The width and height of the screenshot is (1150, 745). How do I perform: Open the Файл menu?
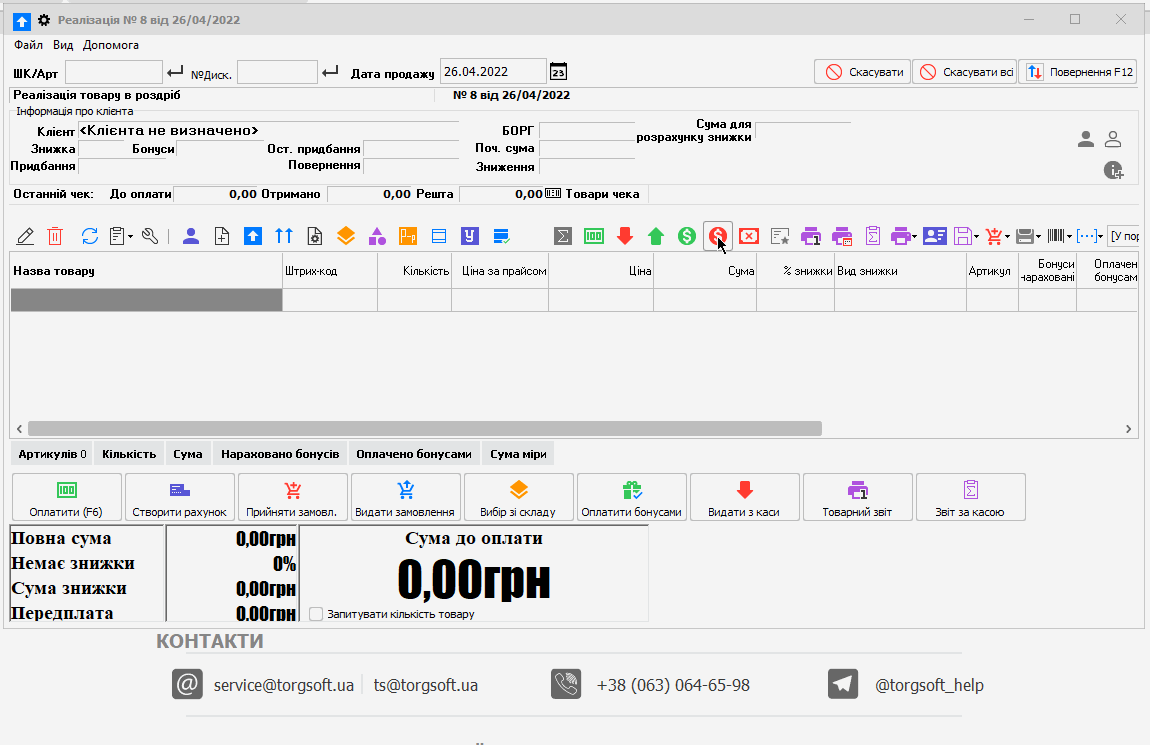pos(28,45)
